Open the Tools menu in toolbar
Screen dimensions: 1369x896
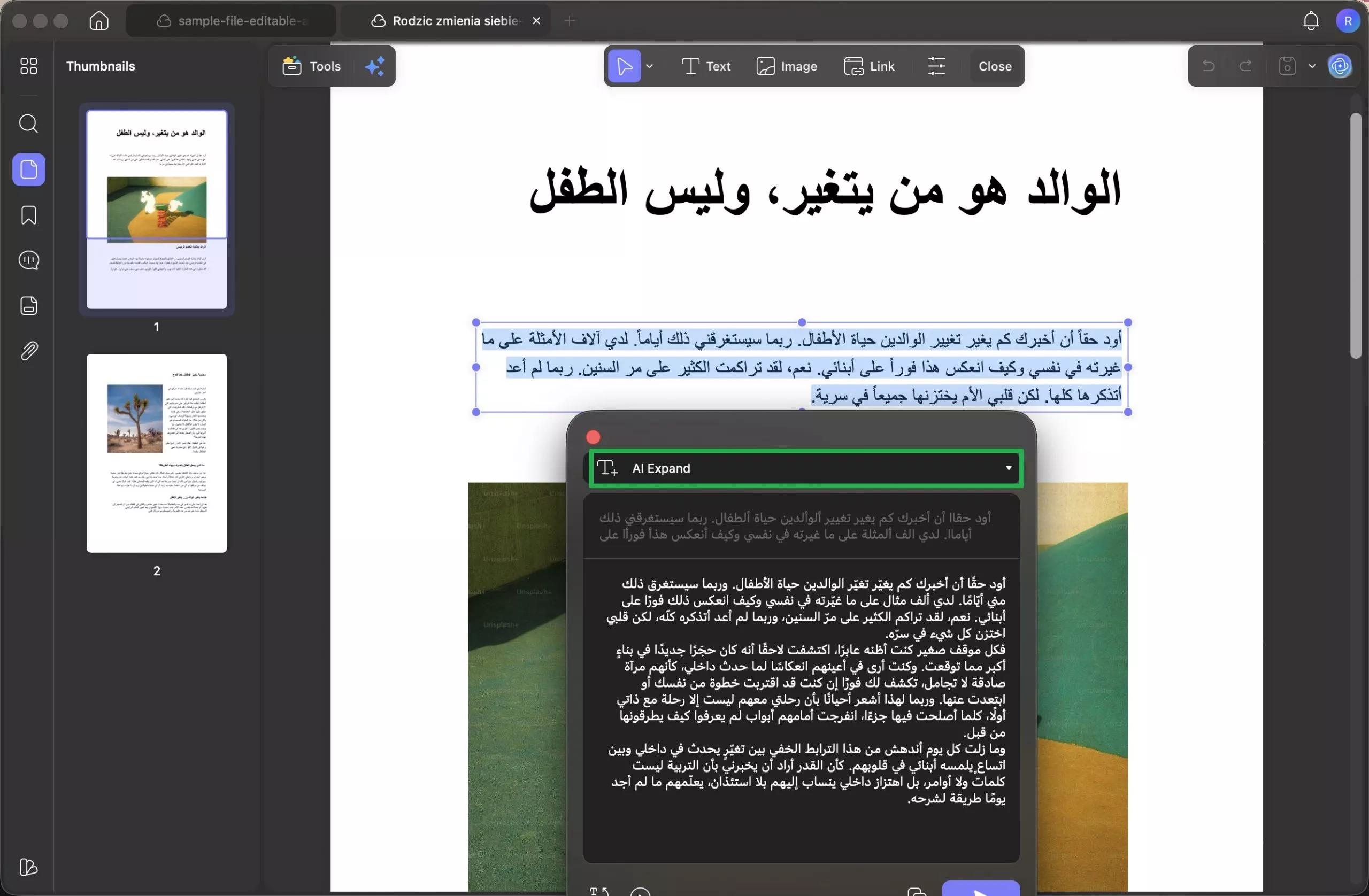point(311,66)
